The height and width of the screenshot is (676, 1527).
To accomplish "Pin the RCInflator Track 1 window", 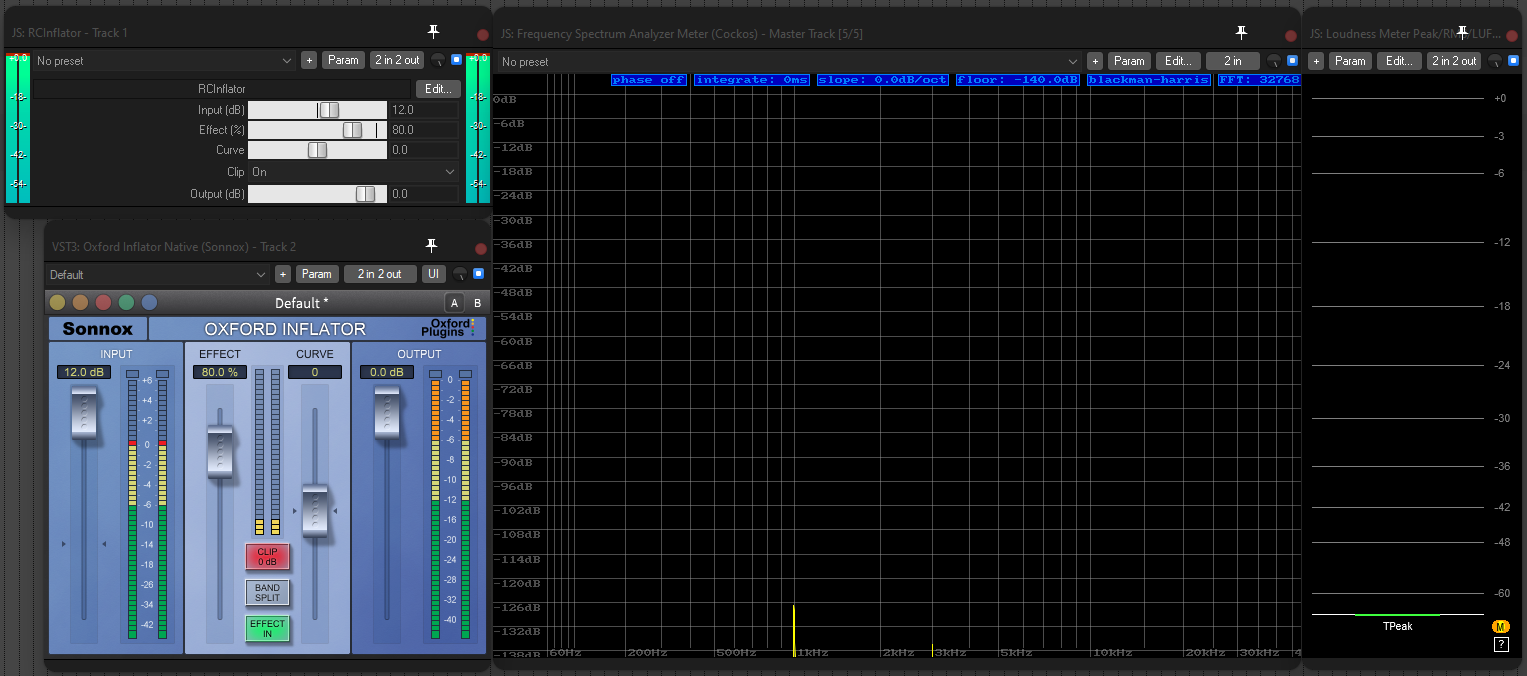I will coord(433,32).
